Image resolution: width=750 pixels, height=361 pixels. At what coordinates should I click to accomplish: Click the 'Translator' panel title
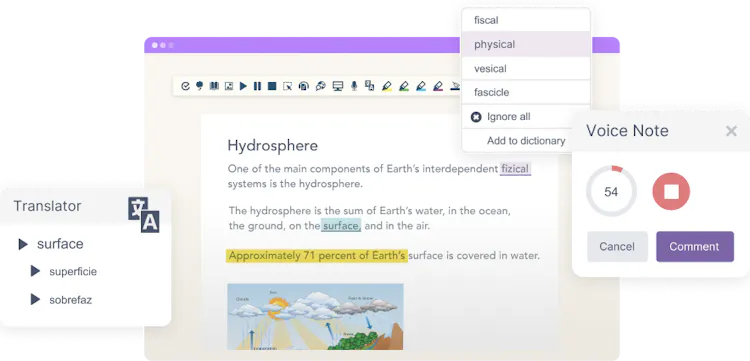[x=47, y=206]
